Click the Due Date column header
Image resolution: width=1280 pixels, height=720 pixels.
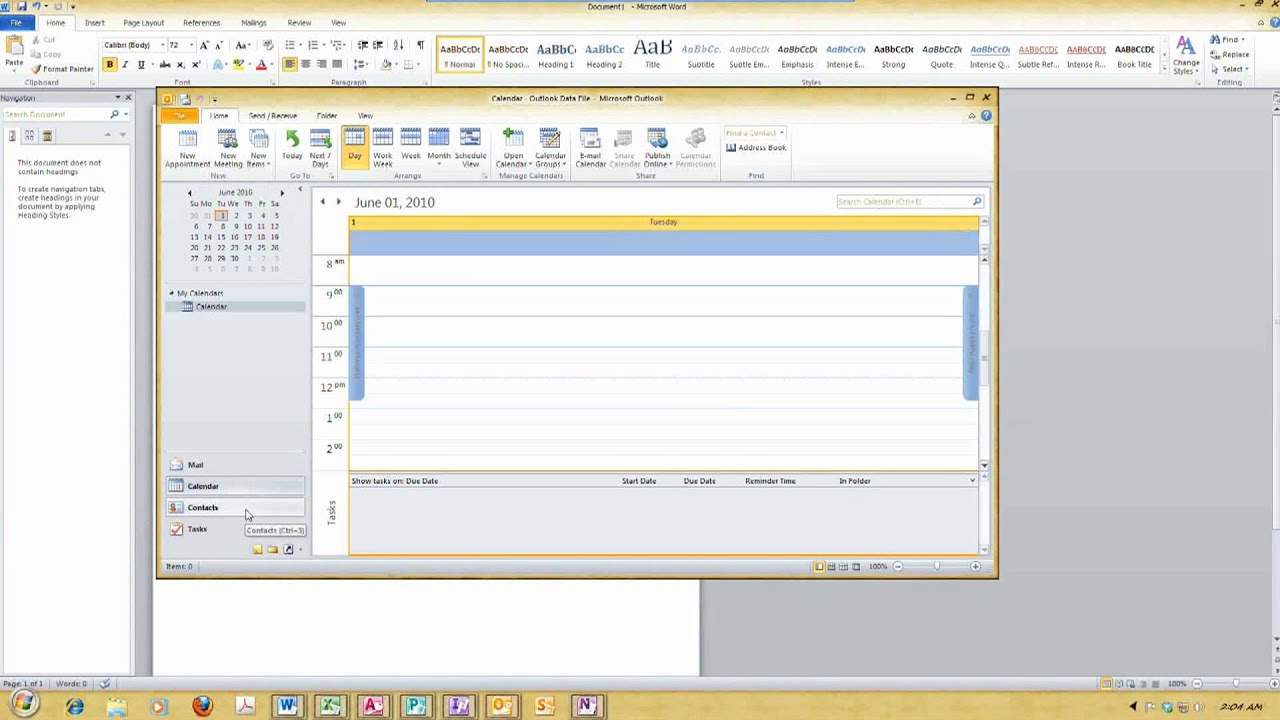[x=699, y=481]
